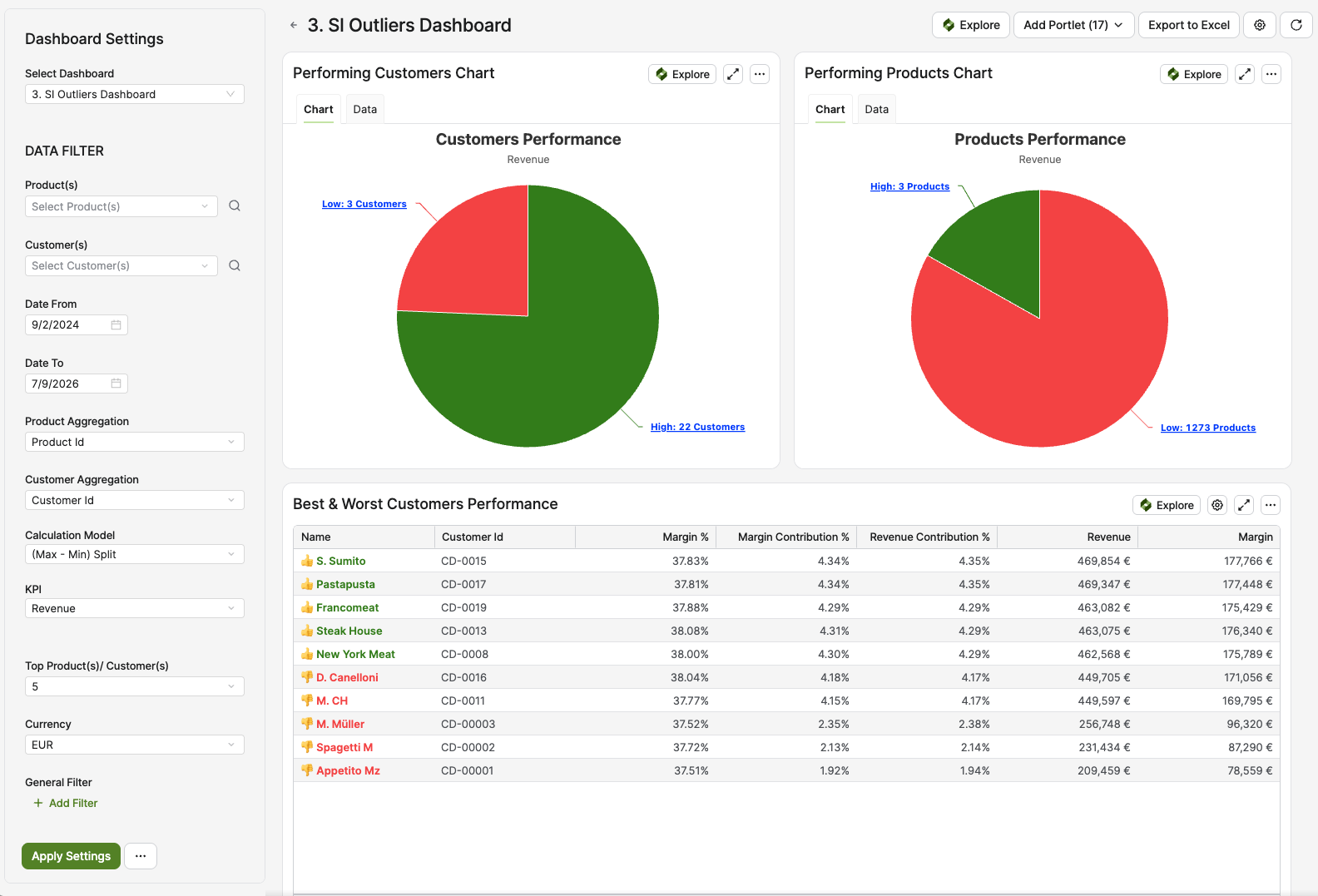Click the Apply Settings button
The height and width of the screenshot is (896, 1318).
pos(72,856)
